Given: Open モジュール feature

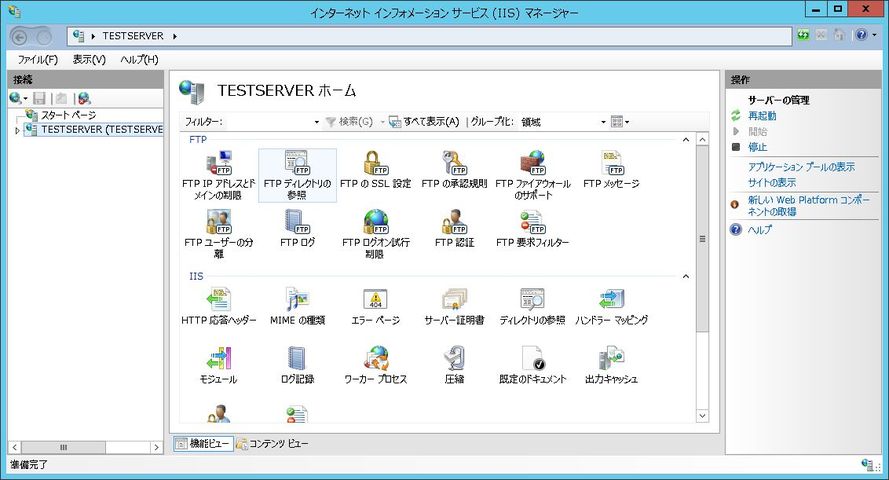Looking at the screenshot, I should coord(219,366).
